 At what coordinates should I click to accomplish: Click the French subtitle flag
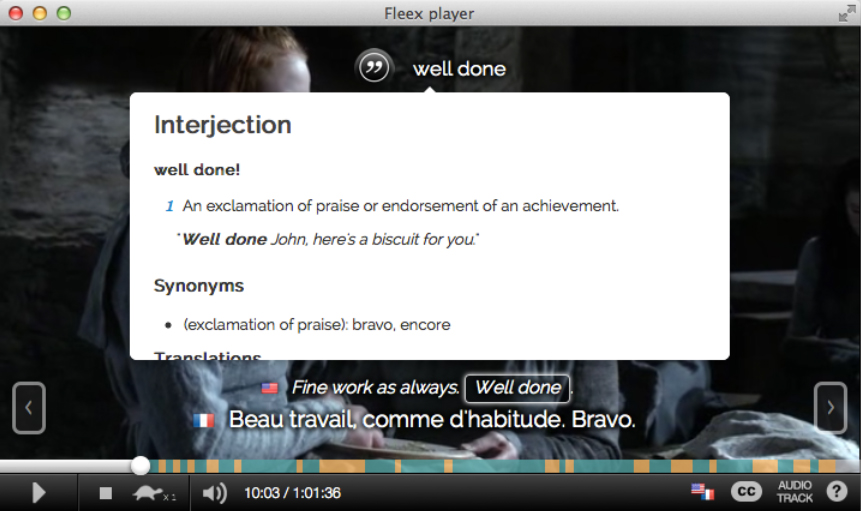coord(203,420)
